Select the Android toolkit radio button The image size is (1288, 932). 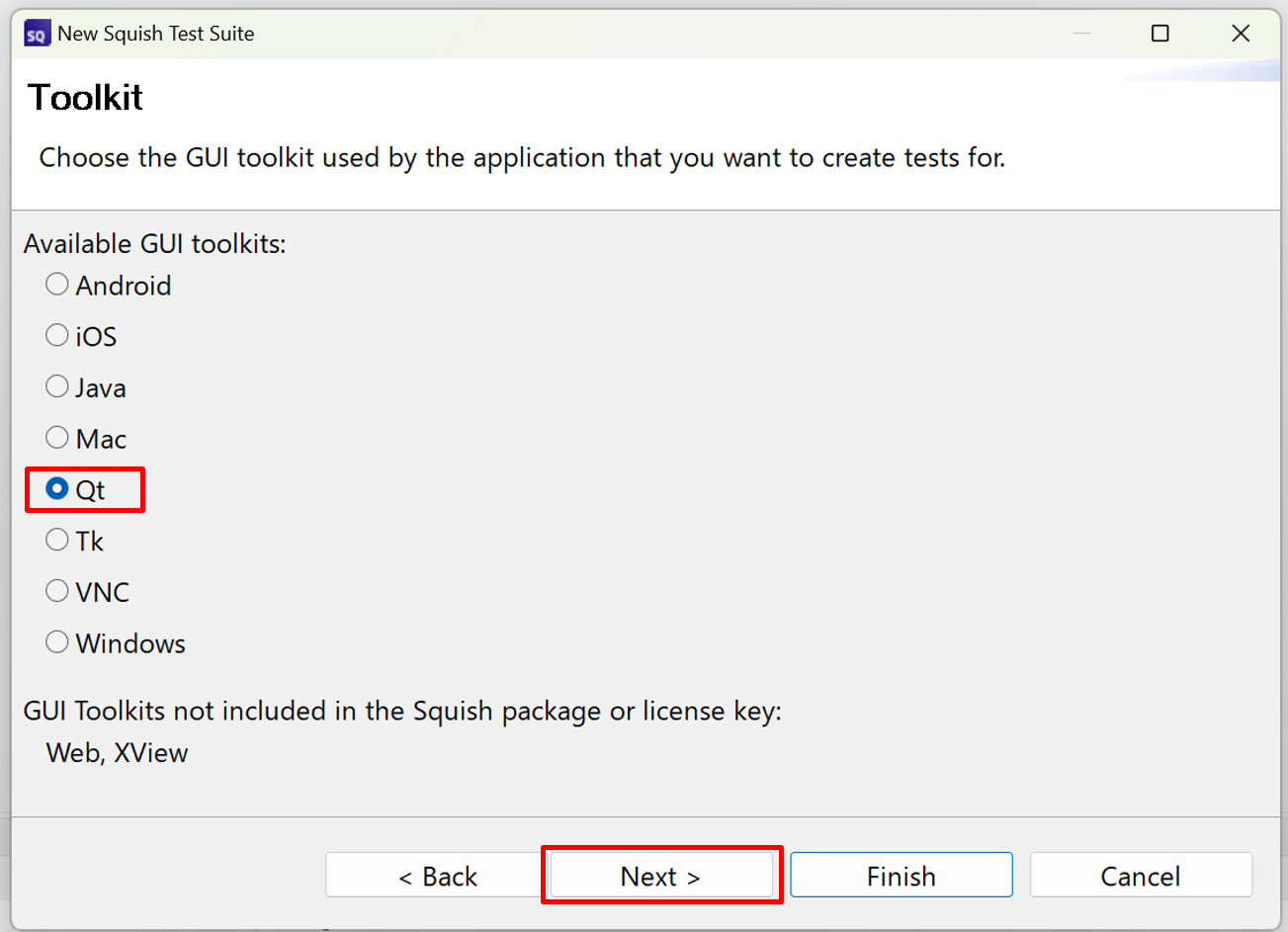pyautogui.click(x=57, y=286)
